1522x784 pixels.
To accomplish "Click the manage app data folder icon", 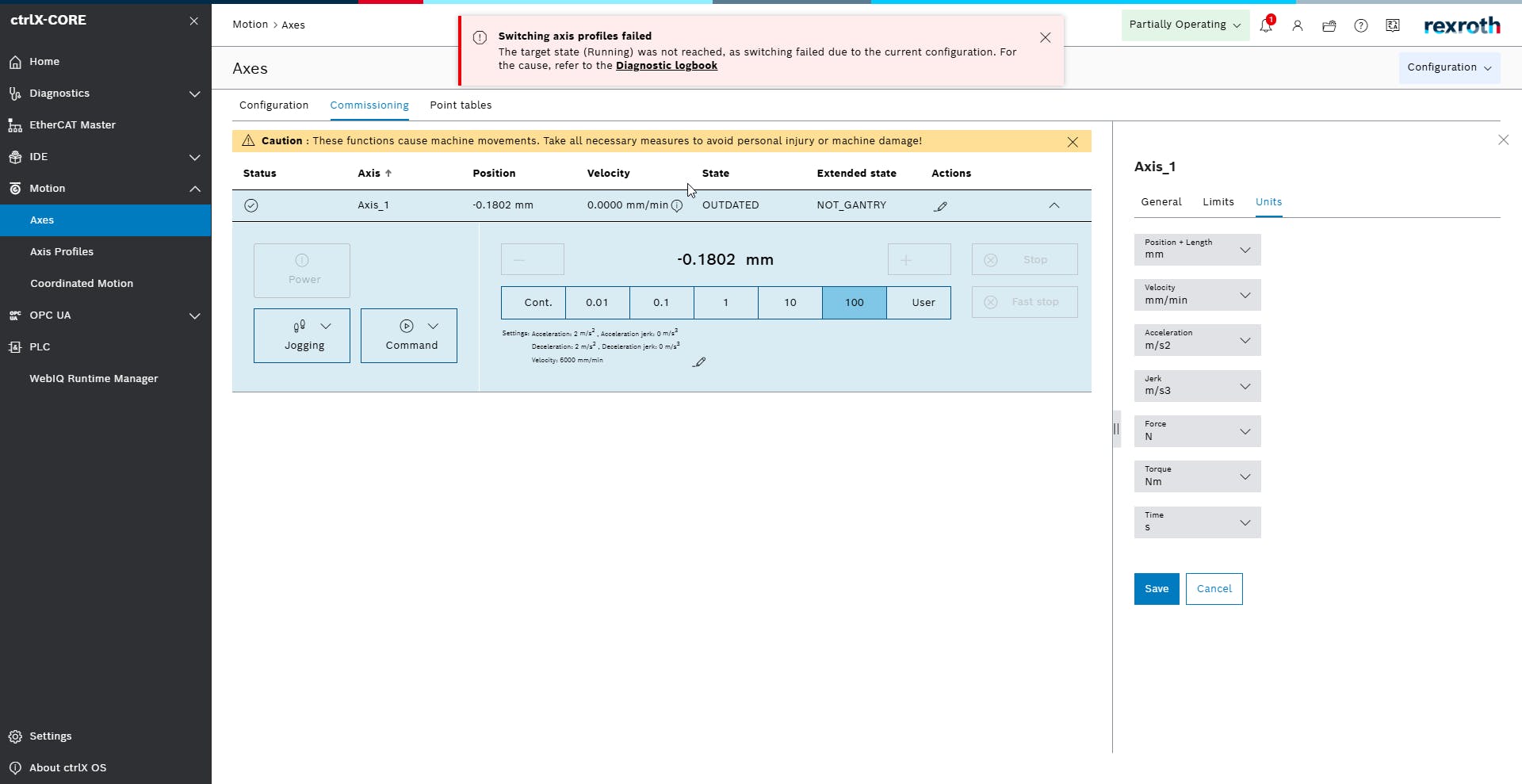I will pos(1329,25).
